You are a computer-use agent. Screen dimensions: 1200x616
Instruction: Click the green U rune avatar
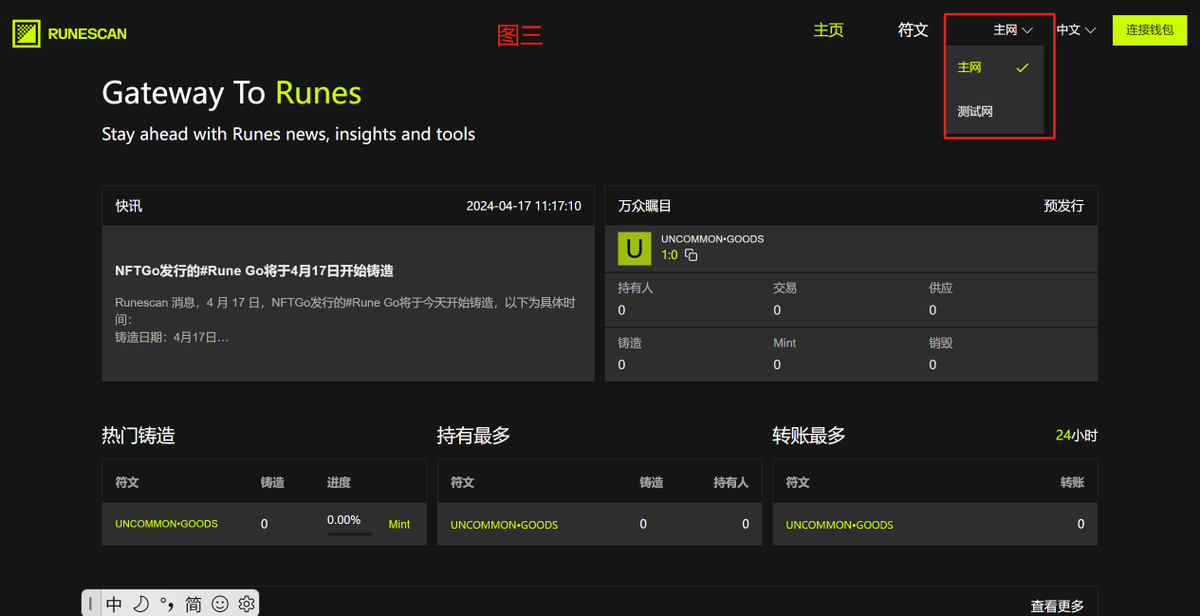634,248
